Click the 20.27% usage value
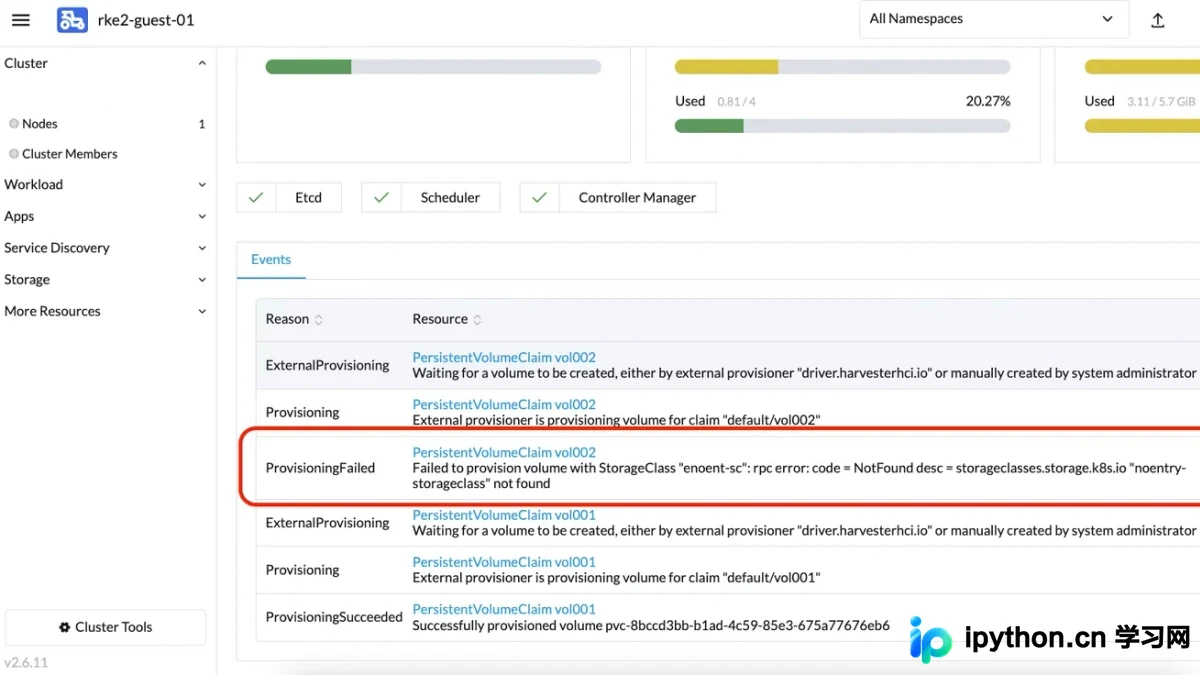This screenshot has width=1200, height=675. tap(988, 101)
